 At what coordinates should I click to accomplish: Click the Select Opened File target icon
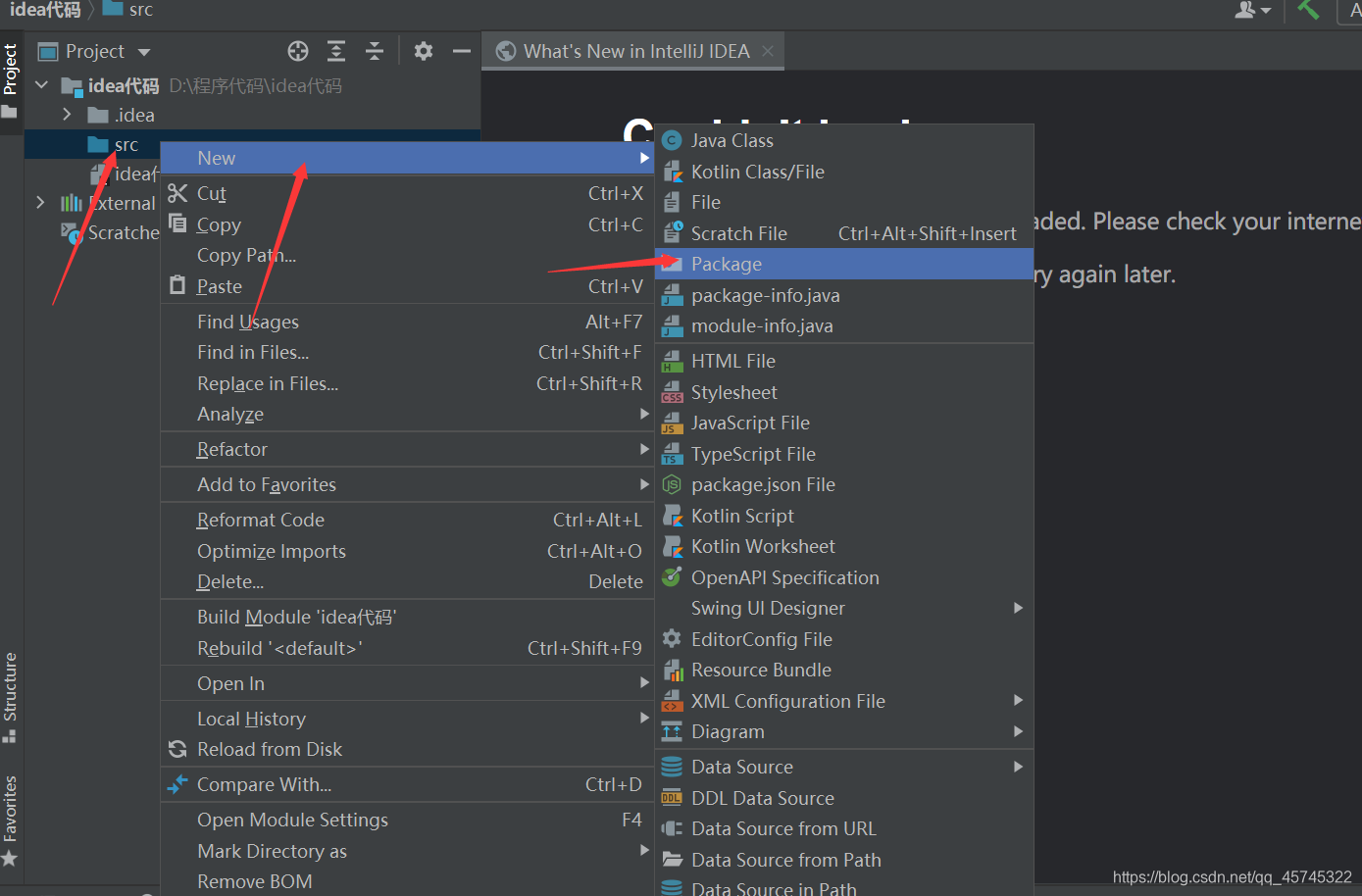298,51
